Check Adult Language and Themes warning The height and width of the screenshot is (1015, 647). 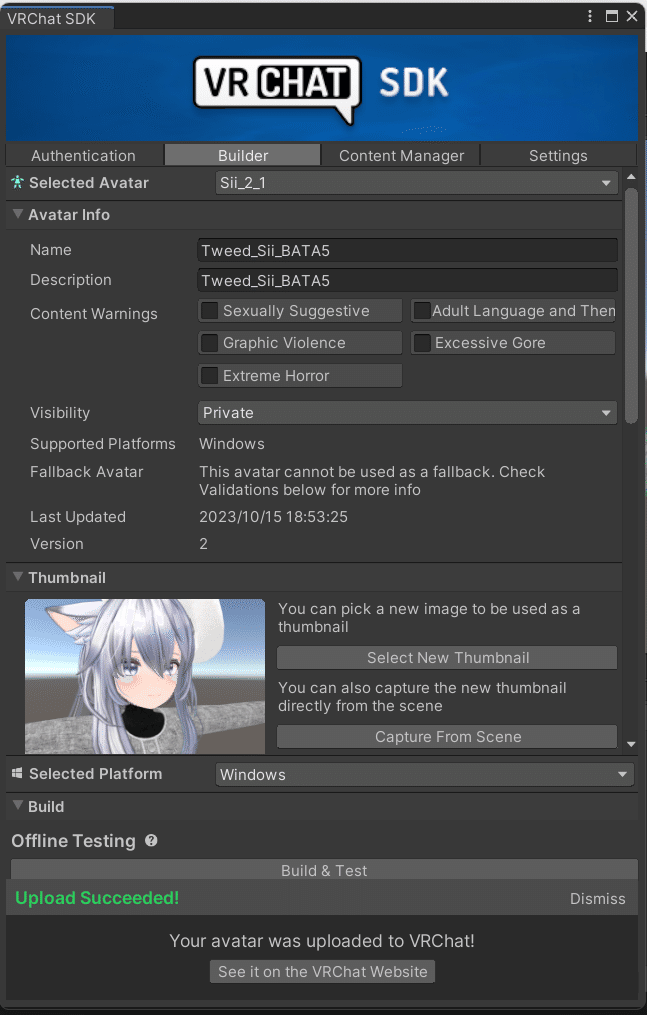click(x=422, y=311)
